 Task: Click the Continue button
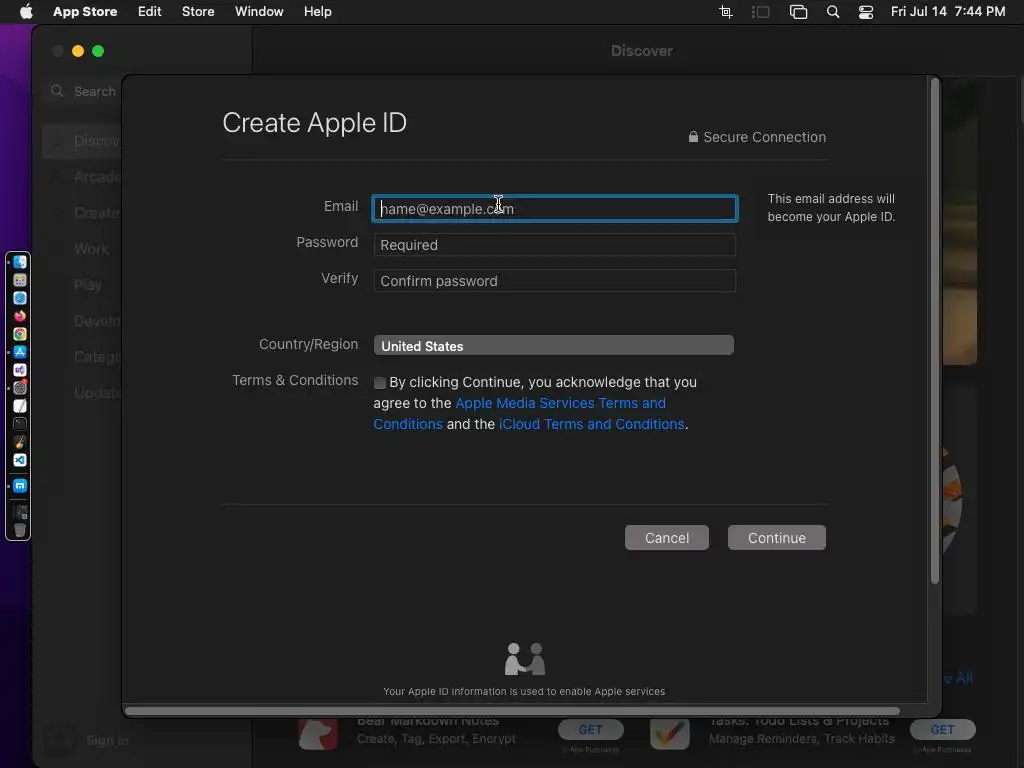(x=776, y=537)
